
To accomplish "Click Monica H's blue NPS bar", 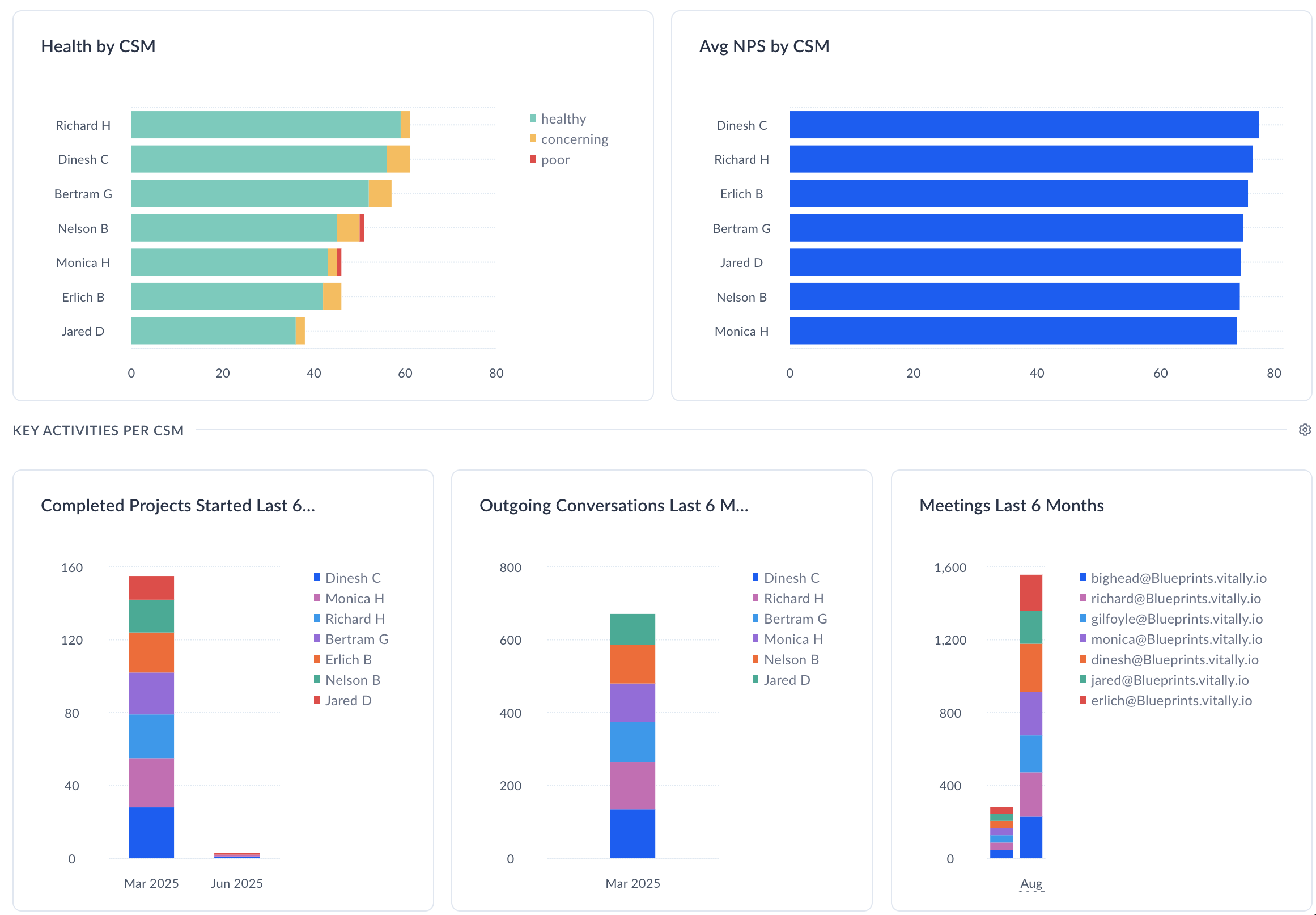I will (1013, 332).
